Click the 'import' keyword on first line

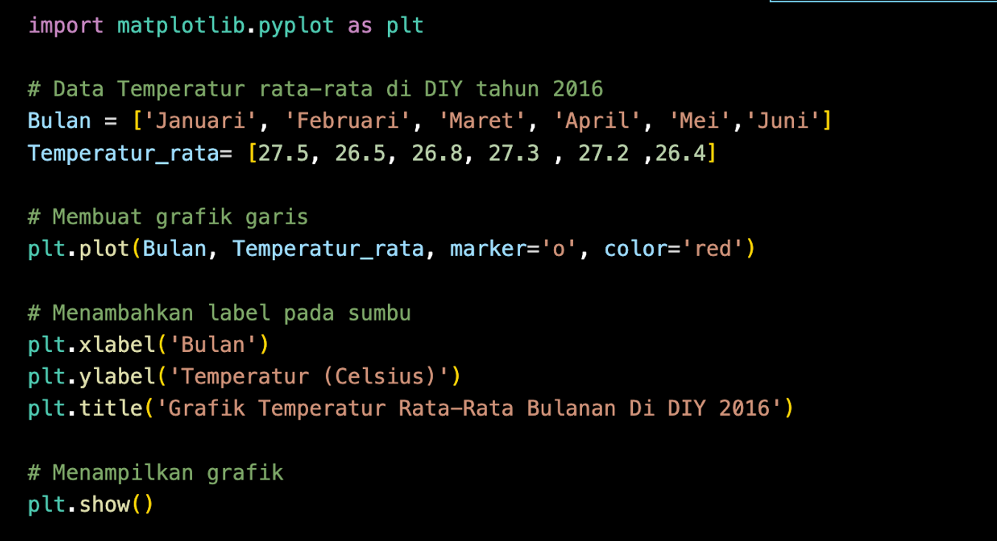point(65,25)
